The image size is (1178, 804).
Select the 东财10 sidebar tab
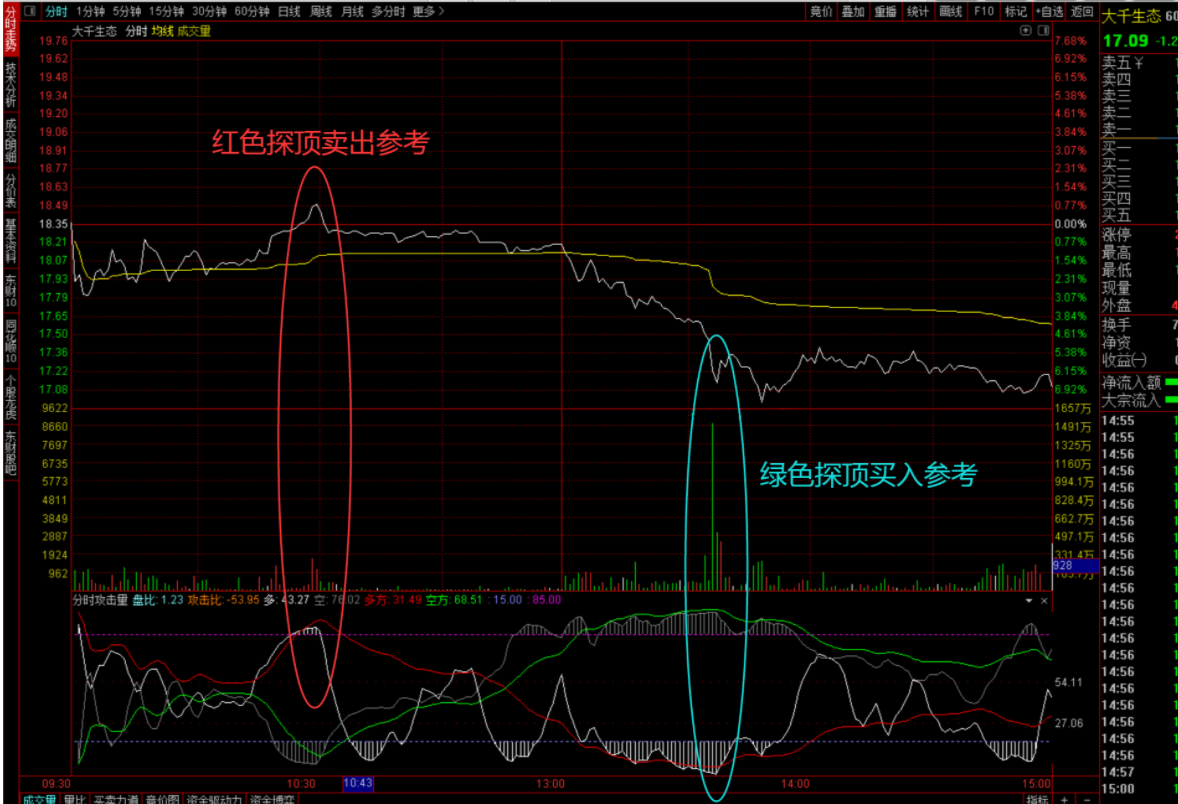click(x=11, y=292)
